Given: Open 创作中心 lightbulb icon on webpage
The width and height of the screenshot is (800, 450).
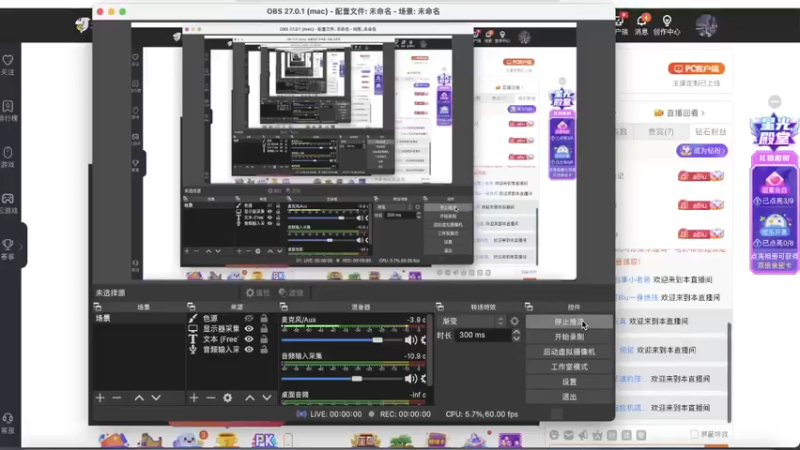Looking at the screenshot, I should (667, 25).
